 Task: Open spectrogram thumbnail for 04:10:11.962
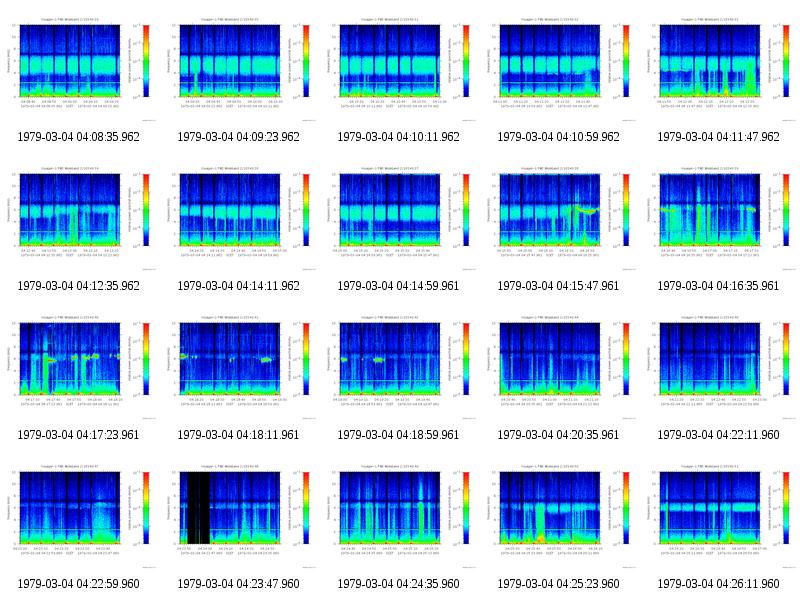(399, 69)
